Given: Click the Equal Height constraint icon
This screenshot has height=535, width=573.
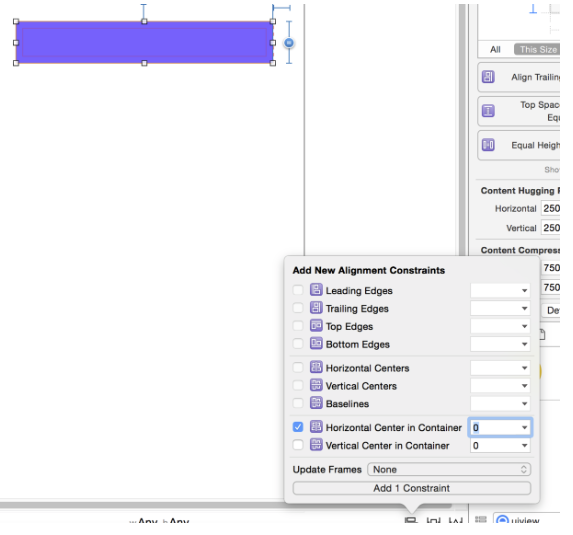Looking at the screenshot, I should point(488,145).
